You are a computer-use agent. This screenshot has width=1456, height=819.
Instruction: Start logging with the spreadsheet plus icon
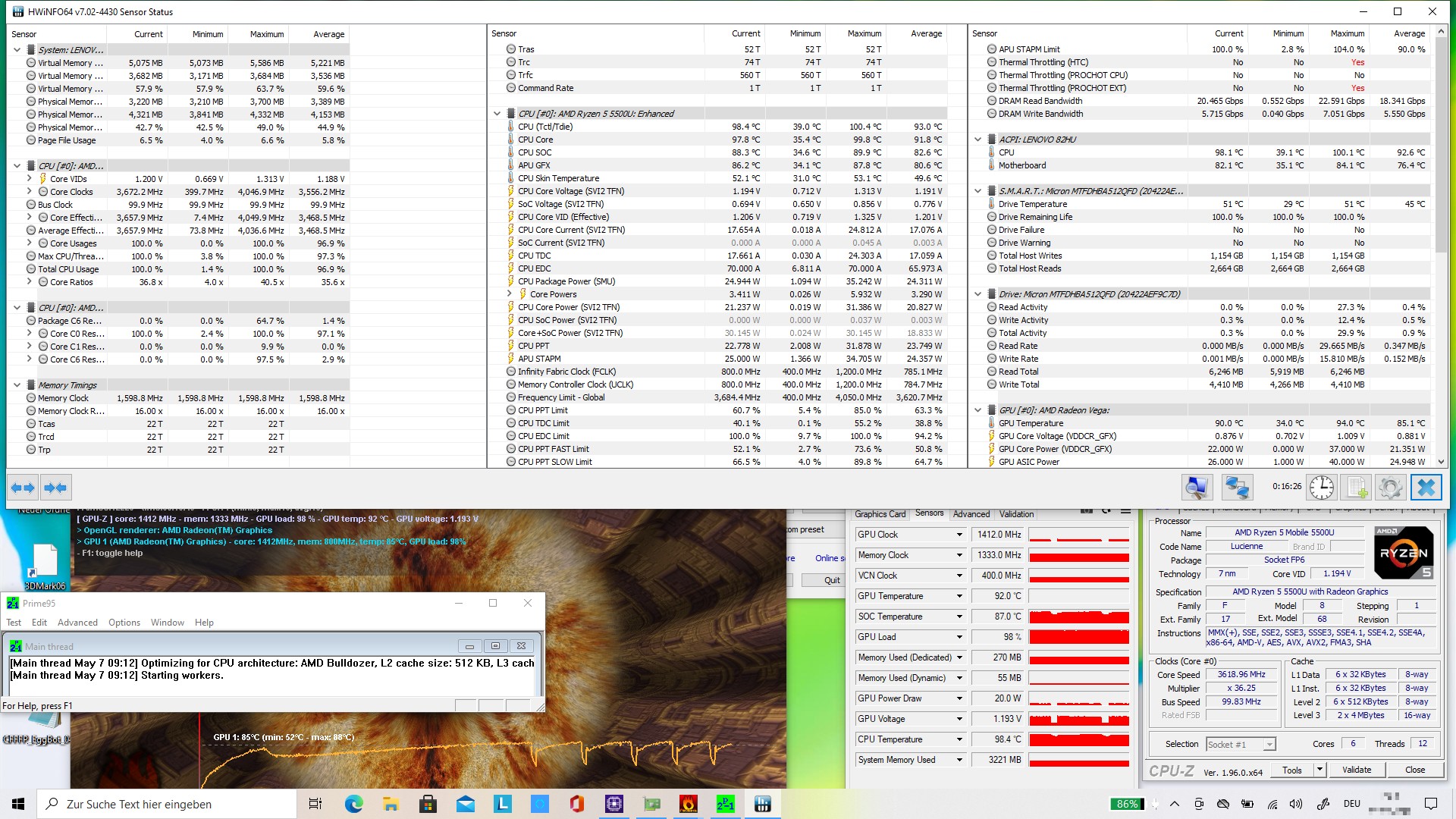click(1356, 488)
